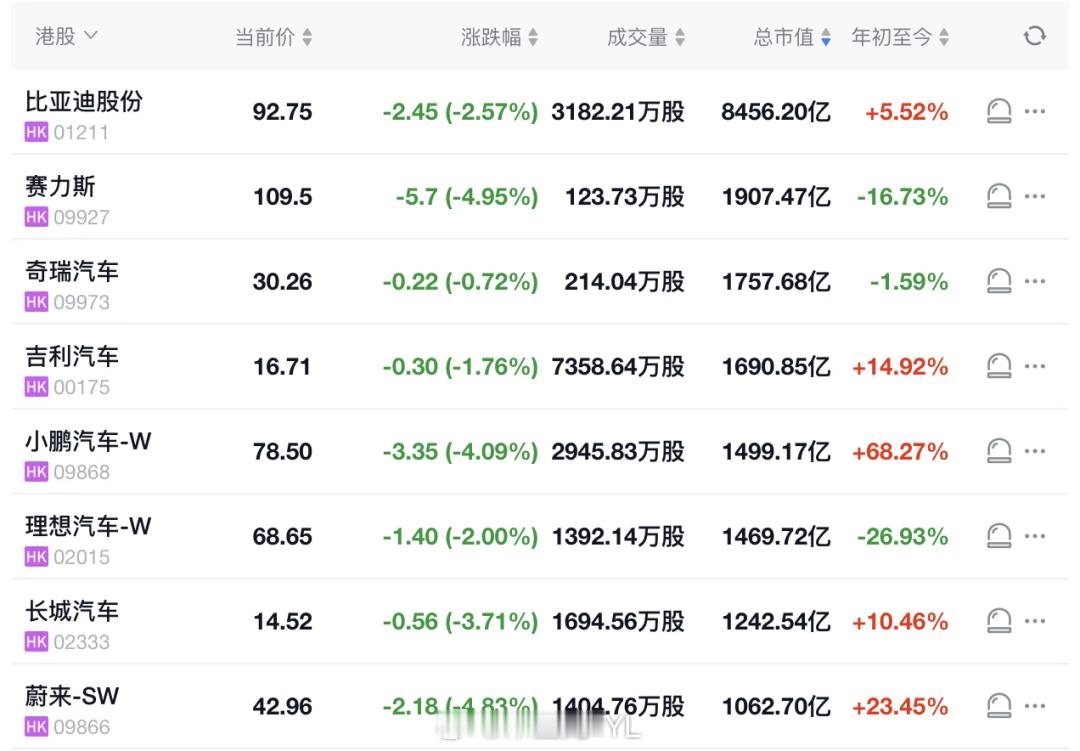1080x751 pixels.
Task: Click volume 2945.83万股
Action: click(618, 451)
